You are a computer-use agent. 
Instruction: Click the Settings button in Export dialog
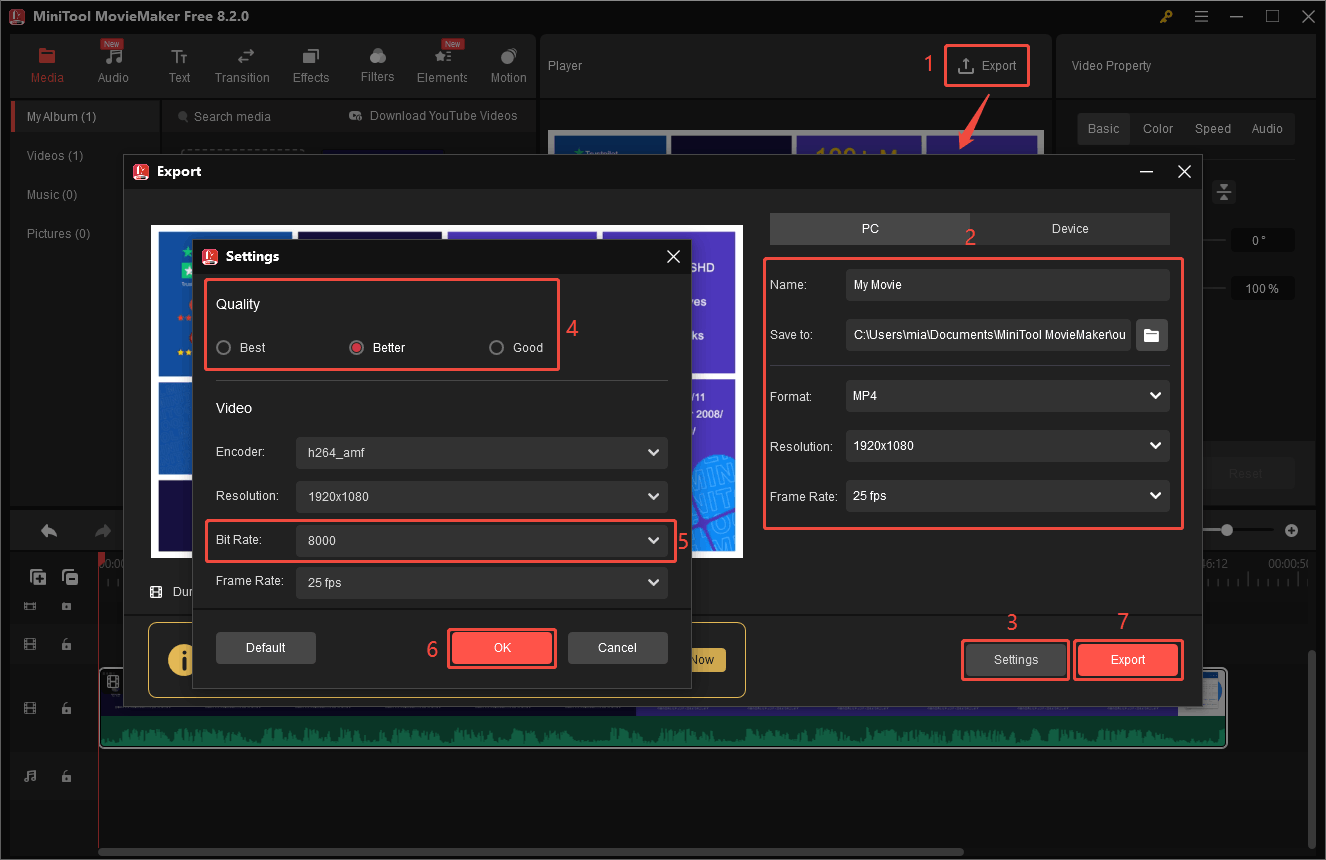[1016, 660]
